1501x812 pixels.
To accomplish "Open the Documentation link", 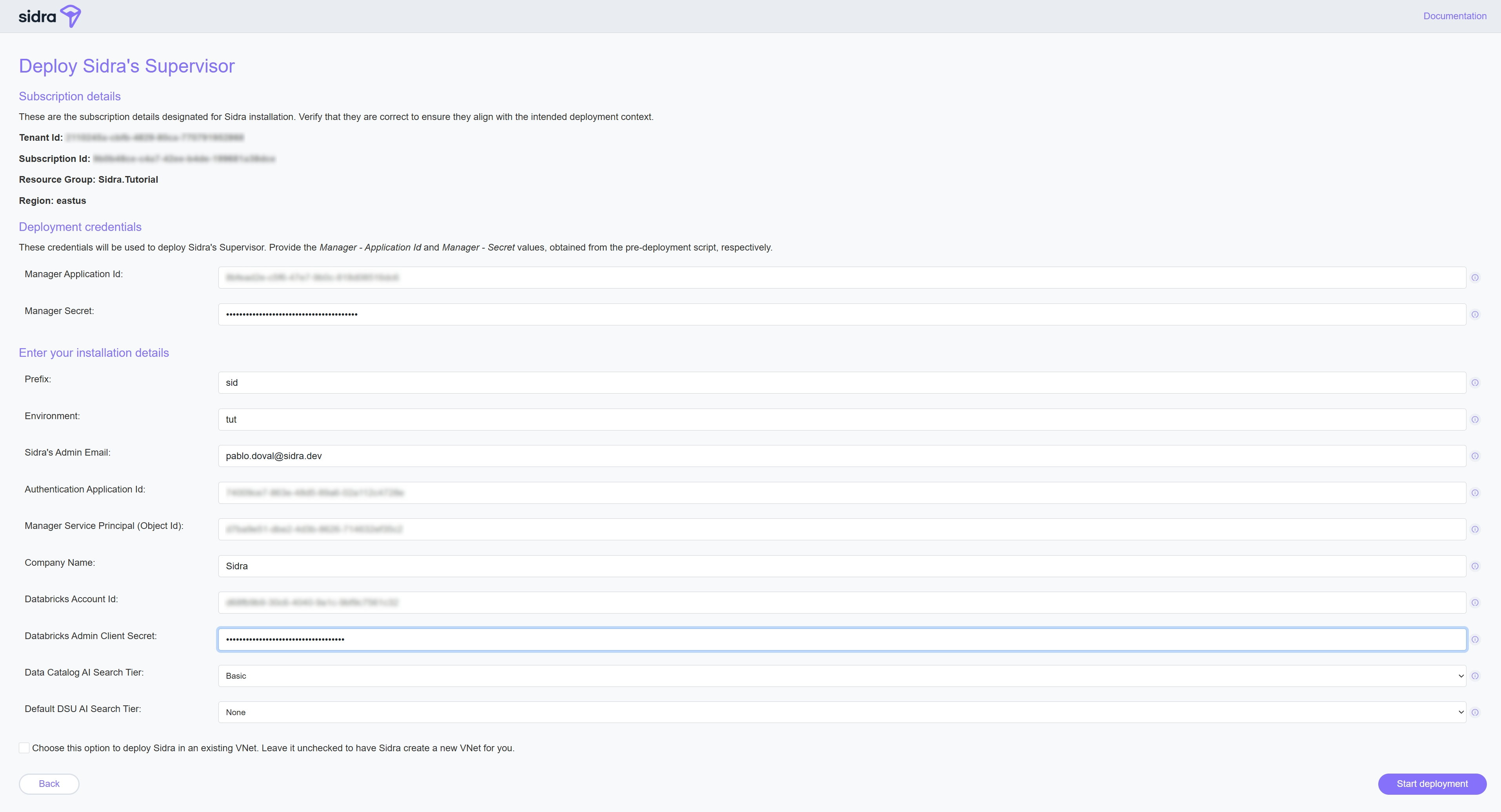I will click(1454, 16).
